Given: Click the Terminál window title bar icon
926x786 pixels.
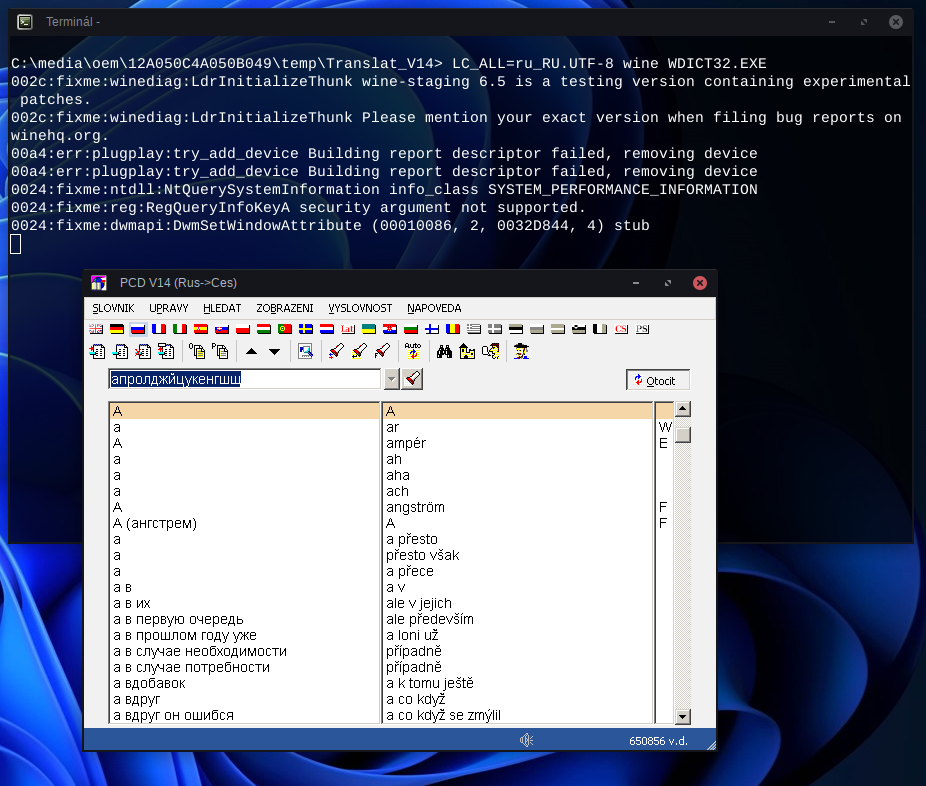Looking at the screenshot, I should tap(25, 22).
